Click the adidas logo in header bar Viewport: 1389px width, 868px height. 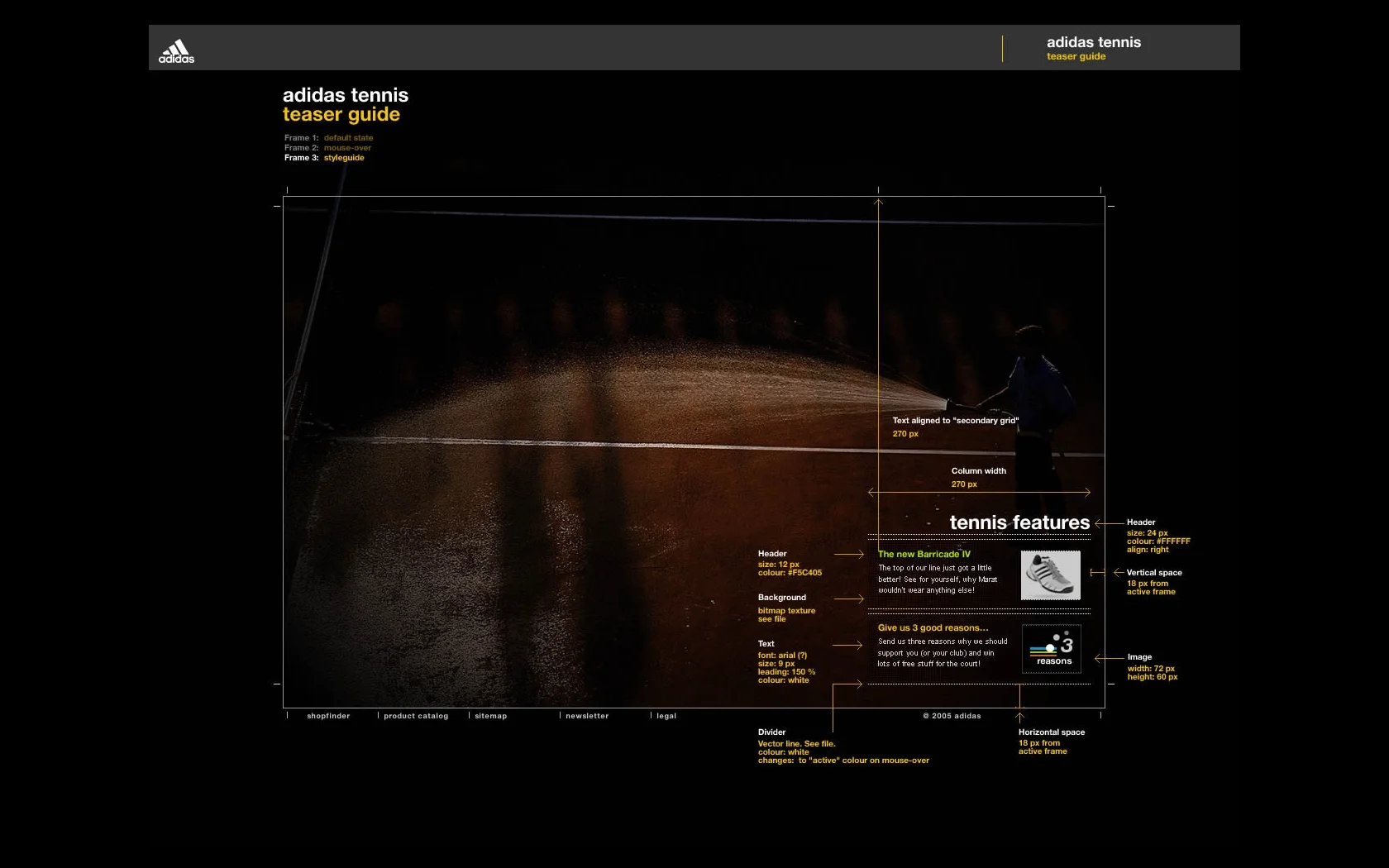[176, 51]
